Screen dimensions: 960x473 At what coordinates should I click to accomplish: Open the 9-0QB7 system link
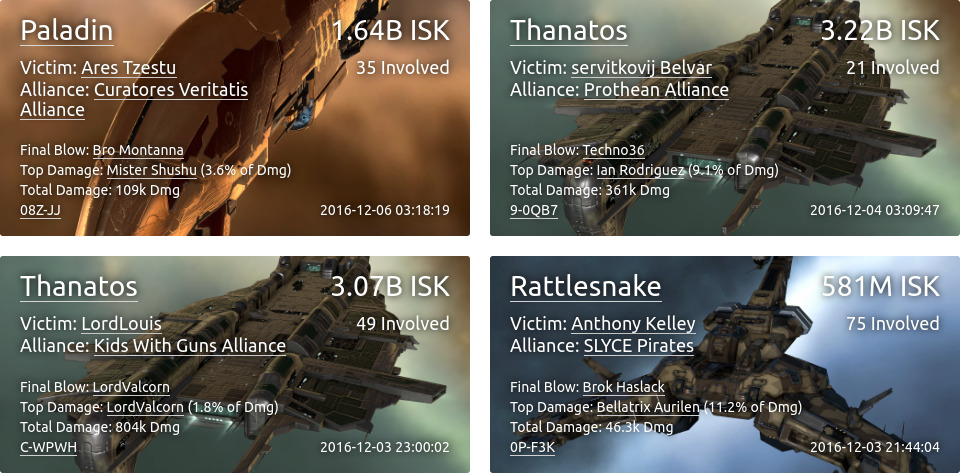coord(533,210)
